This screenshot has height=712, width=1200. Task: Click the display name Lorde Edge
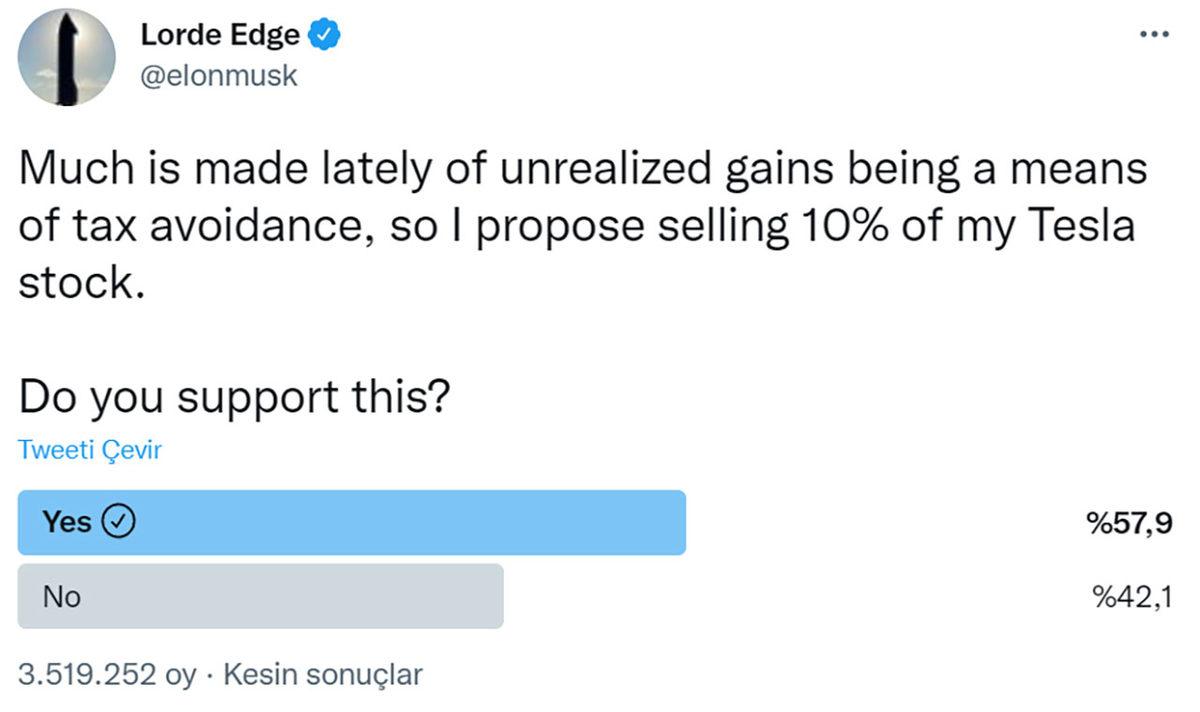point(221,33)
